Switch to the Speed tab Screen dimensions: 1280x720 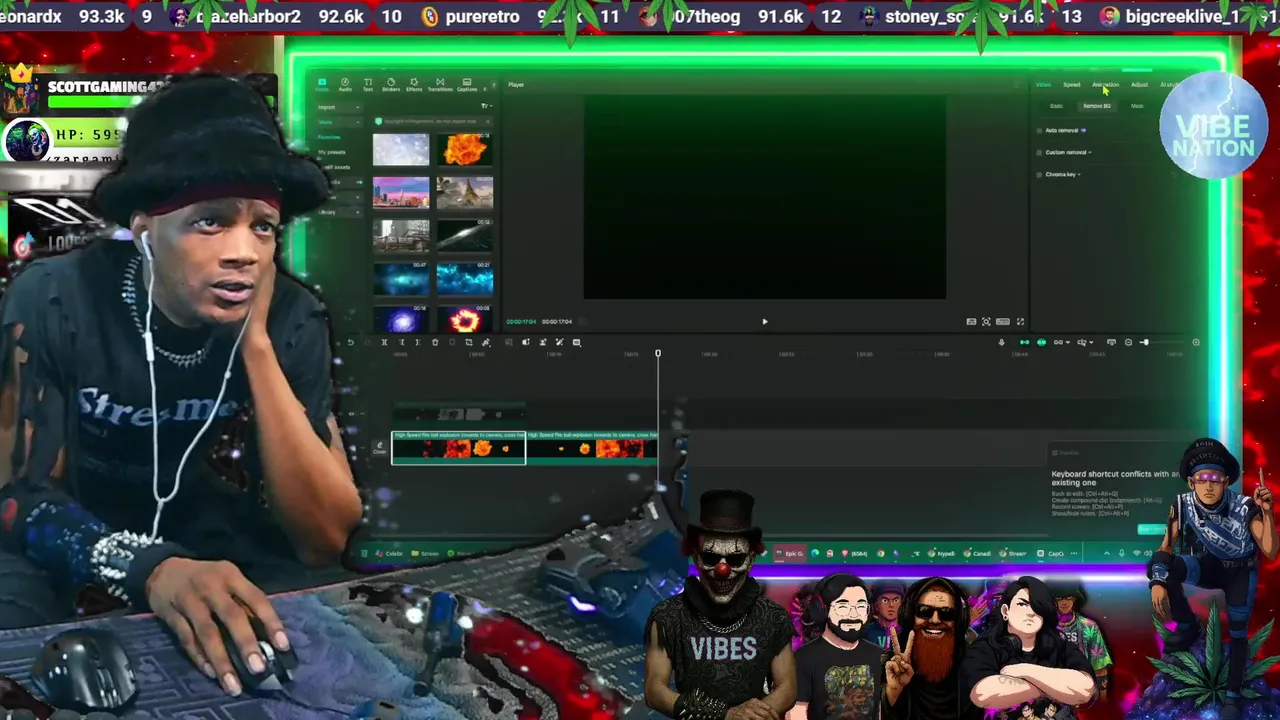click(x=1072, y=85)
